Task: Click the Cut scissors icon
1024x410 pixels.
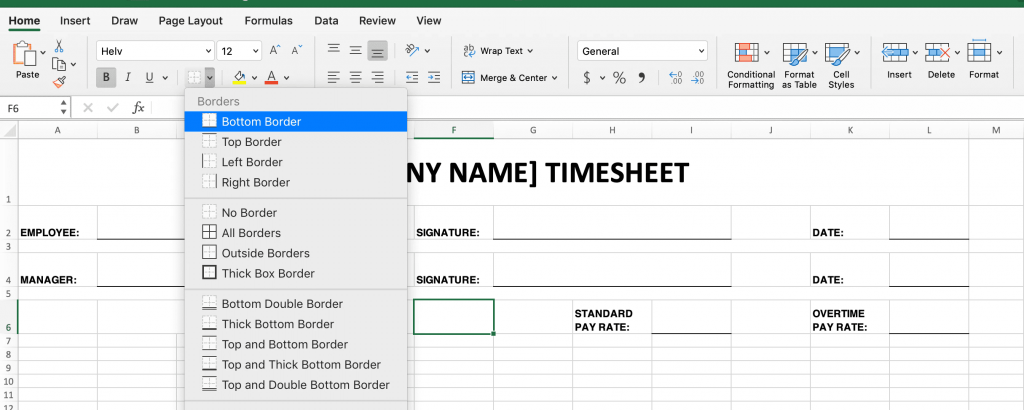Action: [59, 46]
